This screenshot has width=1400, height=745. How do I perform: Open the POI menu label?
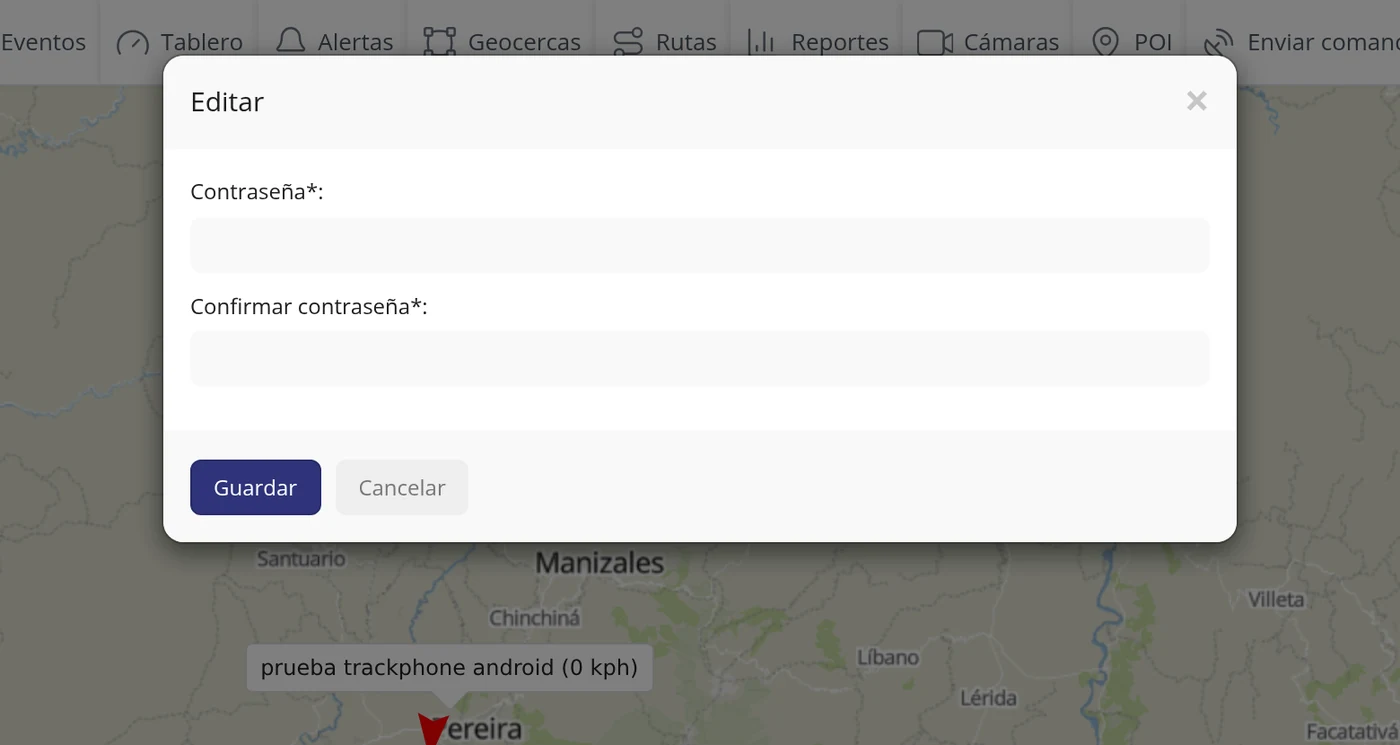click(x=1153, y=42)
